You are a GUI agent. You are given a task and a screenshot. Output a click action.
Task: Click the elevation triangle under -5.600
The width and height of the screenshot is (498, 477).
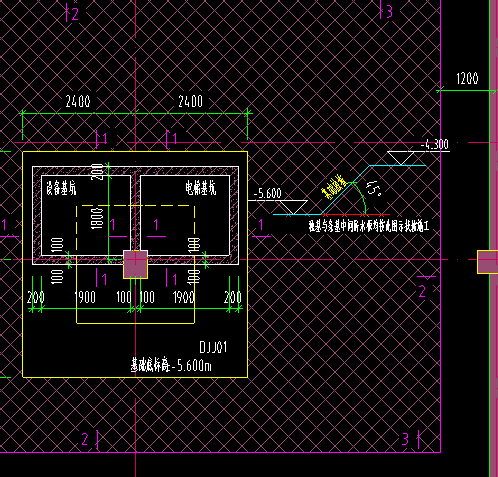click(294, 207)
